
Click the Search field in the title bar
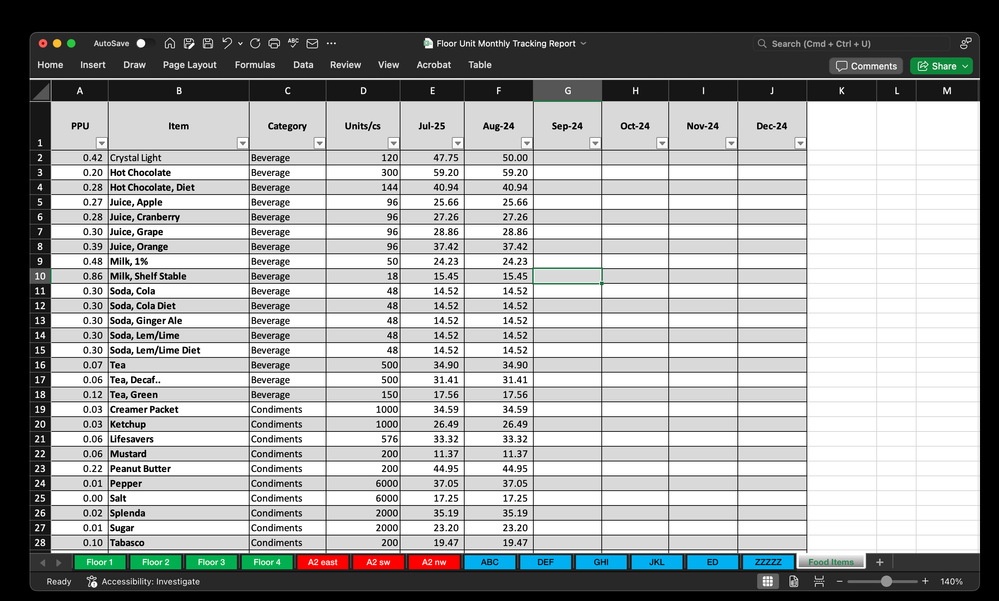850,43
